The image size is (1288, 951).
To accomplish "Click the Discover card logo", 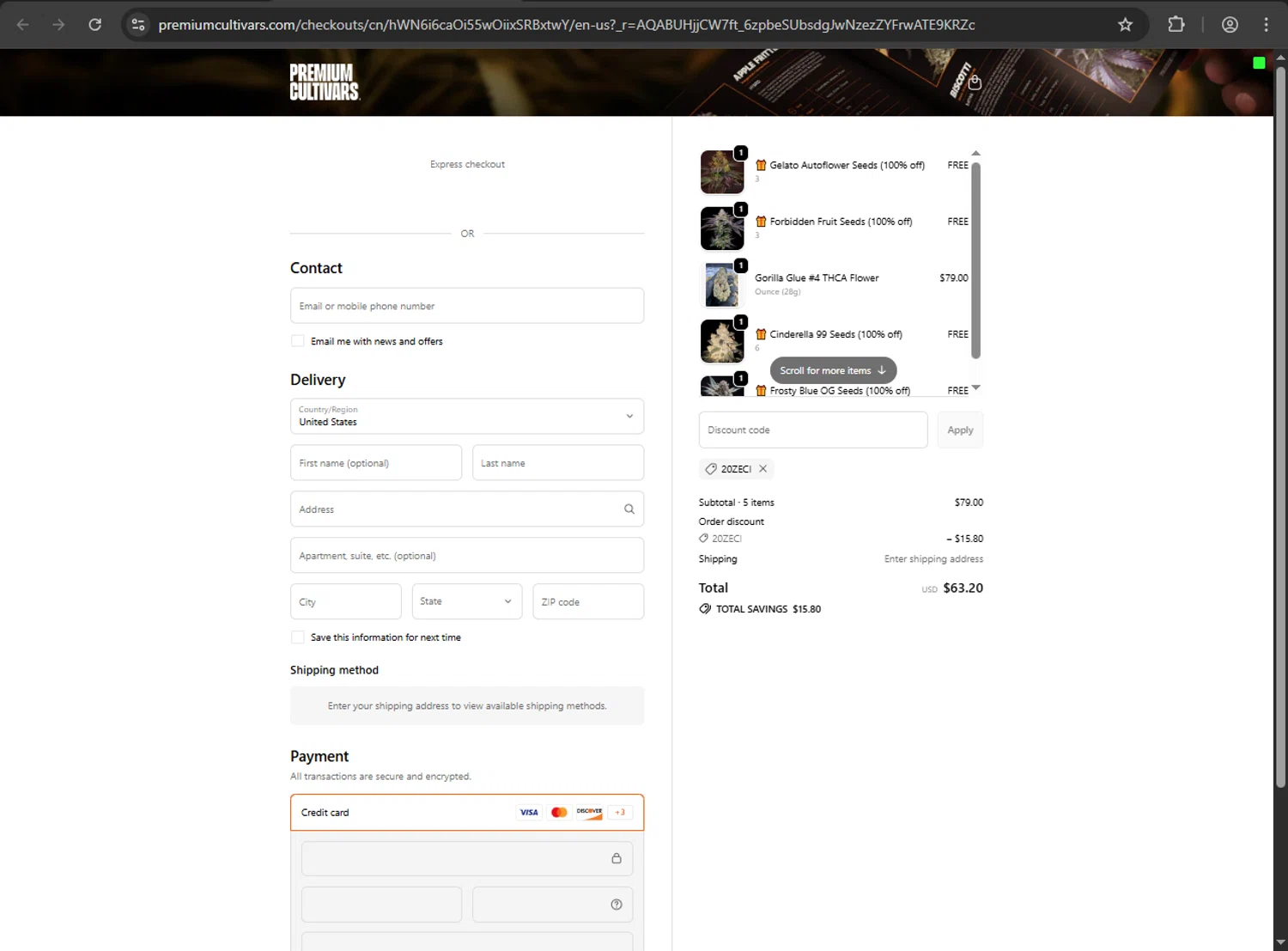I will (589, 813).
